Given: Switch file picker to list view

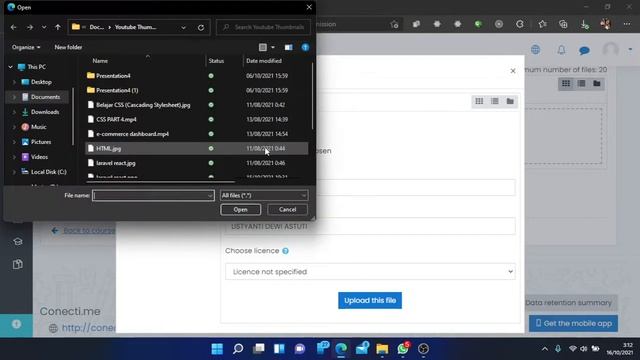Looking at the screenshot, I should click(x=495, y=101).
